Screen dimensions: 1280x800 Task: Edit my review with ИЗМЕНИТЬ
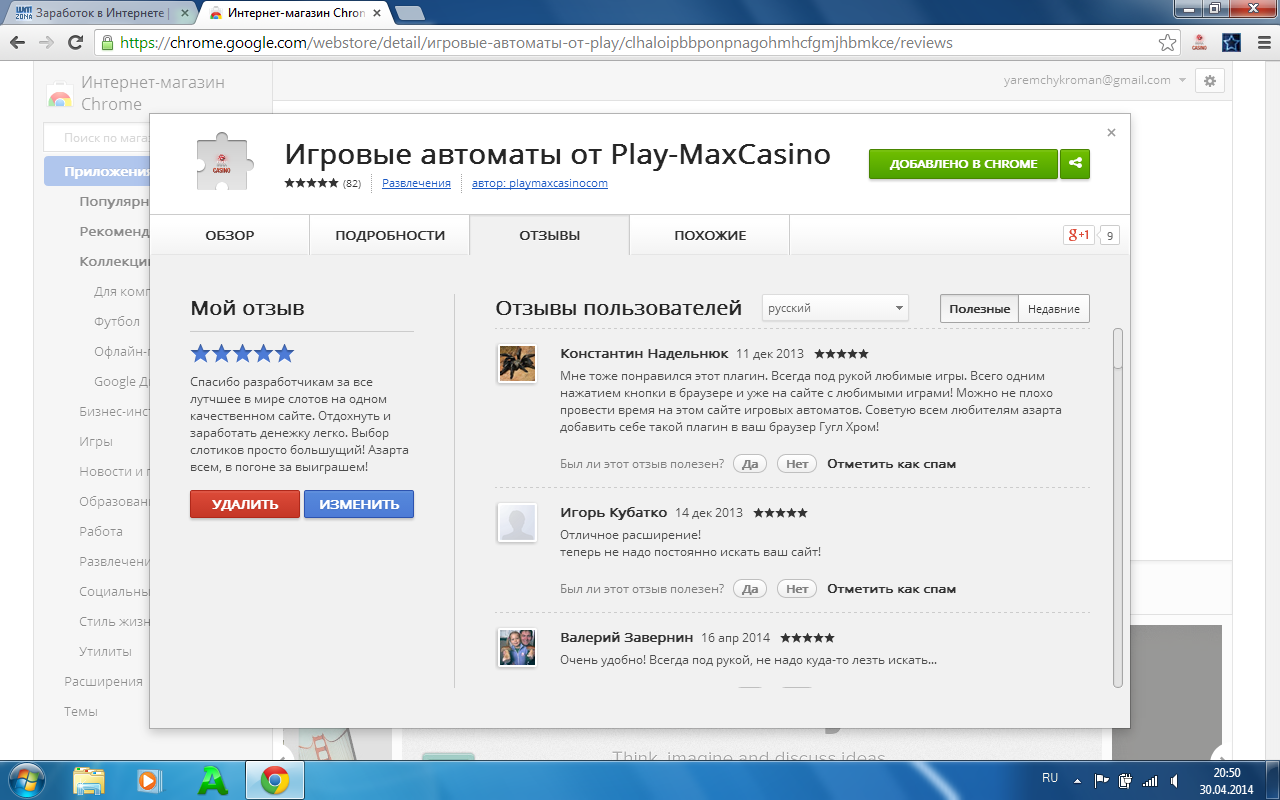coord(359,504)
